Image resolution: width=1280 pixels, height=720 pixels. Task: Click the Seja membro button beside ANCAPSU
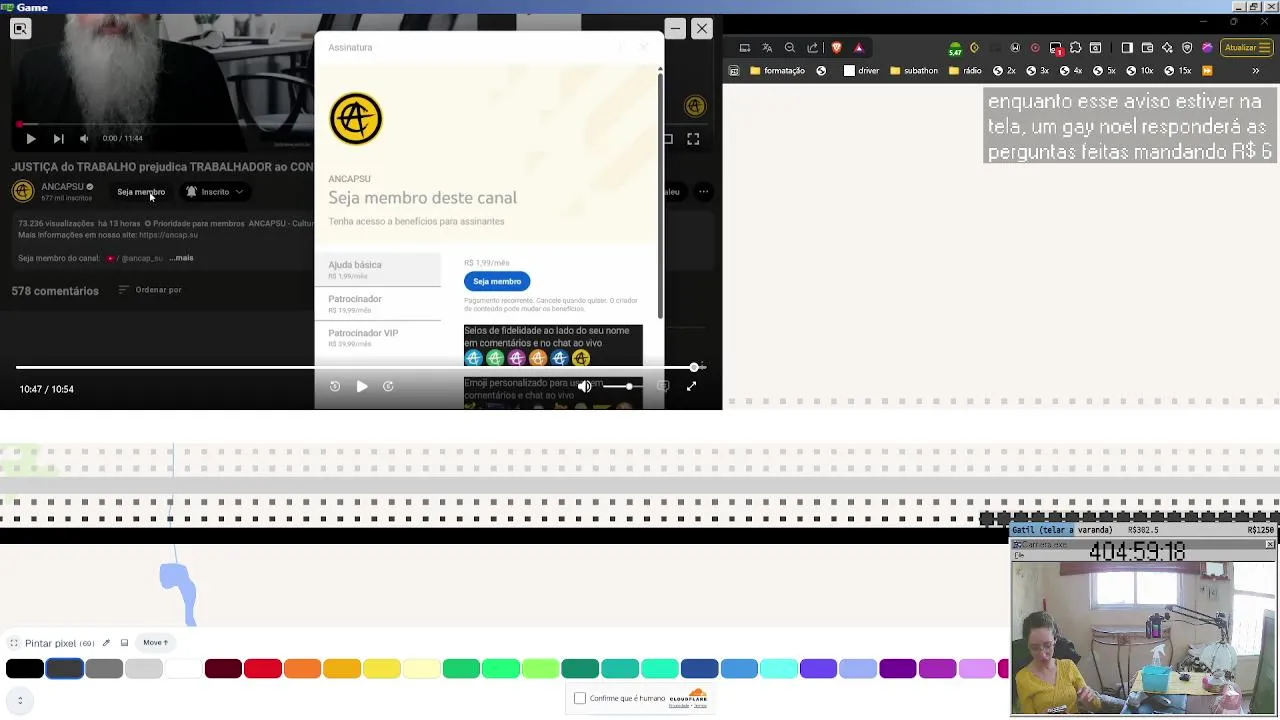pos(141,192)
